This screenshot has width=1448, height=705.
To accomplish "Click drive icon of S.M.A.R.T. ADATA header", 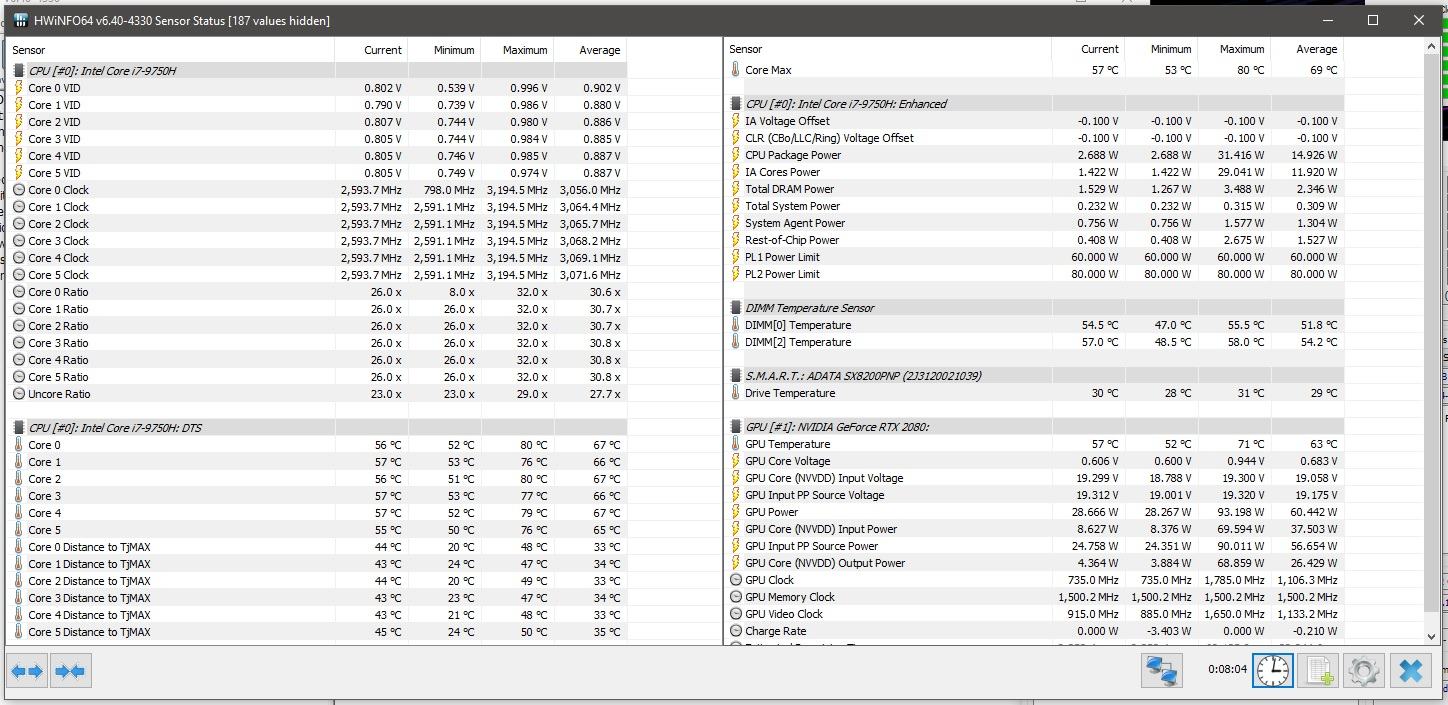I will point(736,376).
